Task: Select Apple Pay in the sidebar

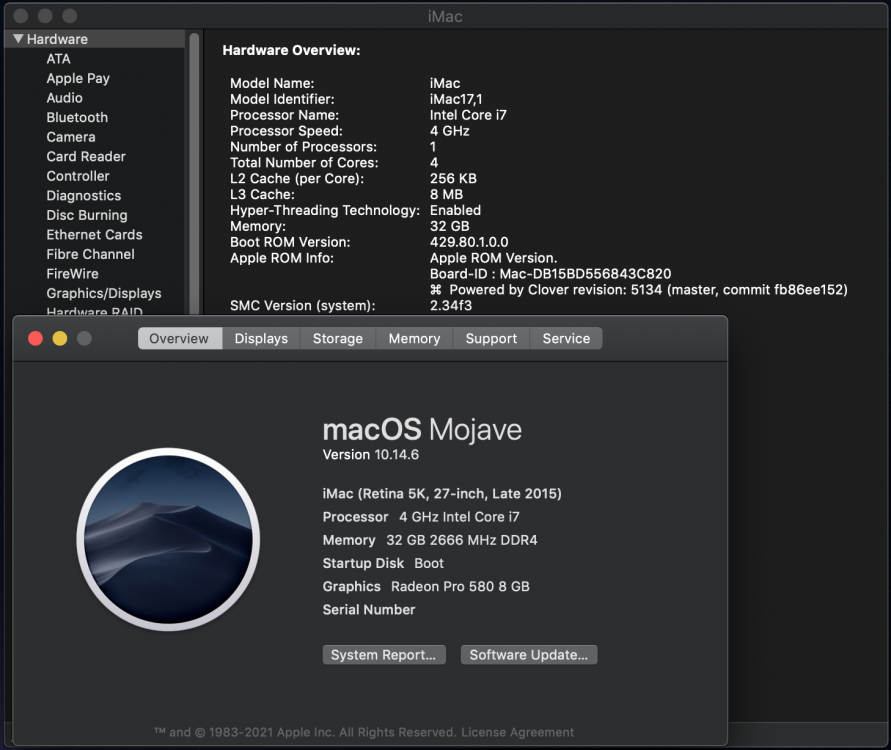Action: (x=78, y=78)
